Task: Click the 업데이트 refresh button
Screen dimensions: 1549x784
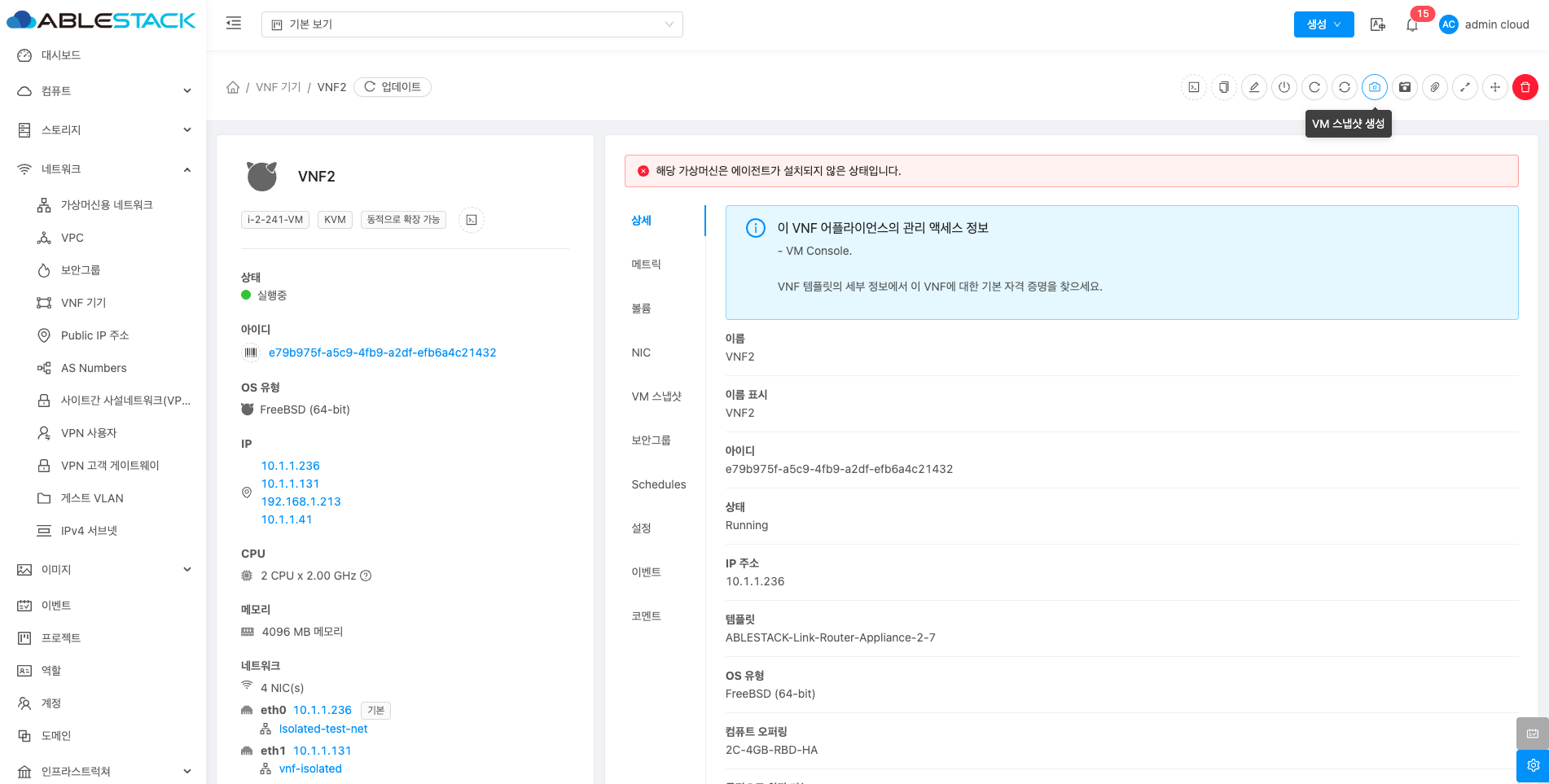Action: pos(393,87)
